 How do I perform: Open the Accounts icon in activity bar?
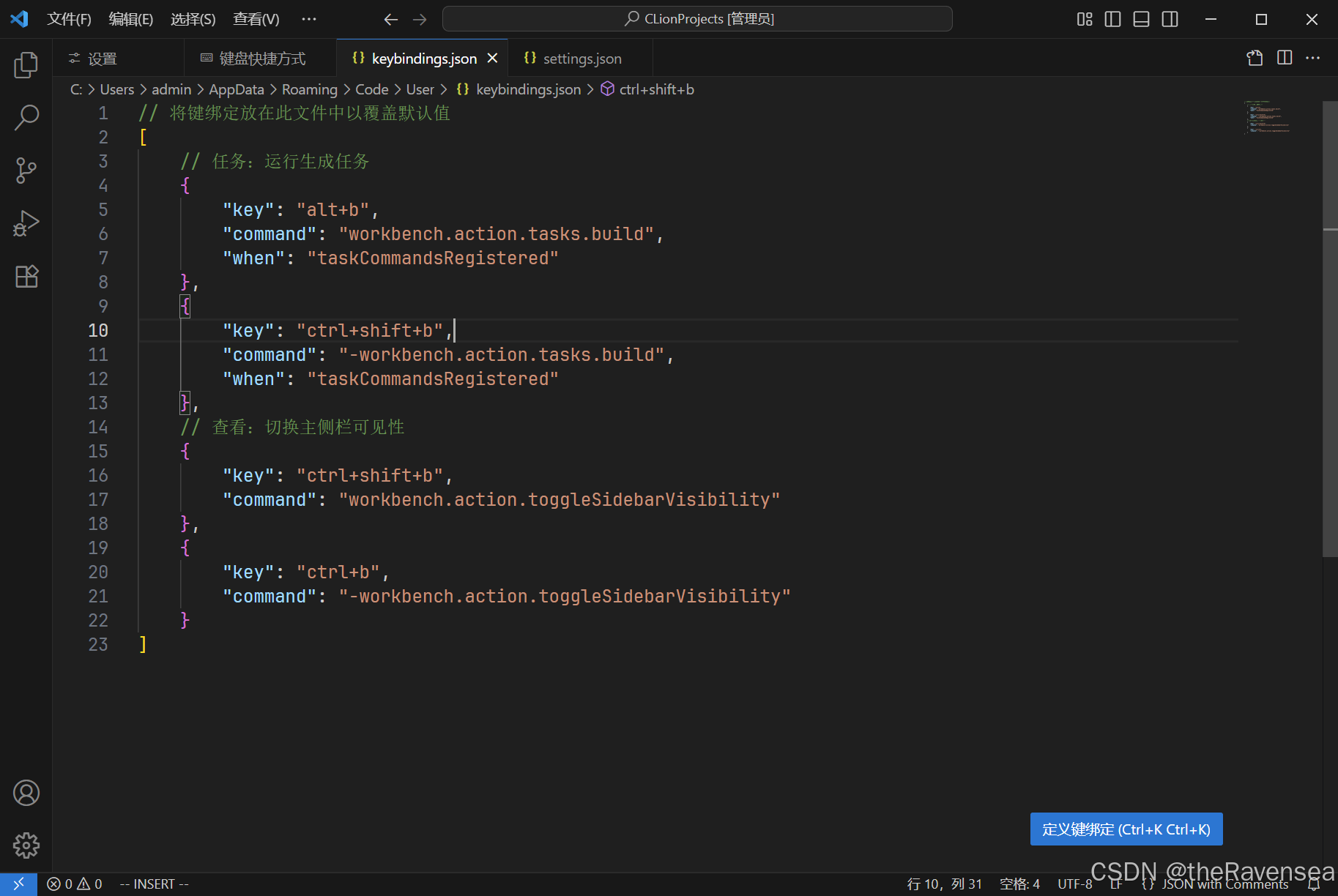(x=26, y=793)
